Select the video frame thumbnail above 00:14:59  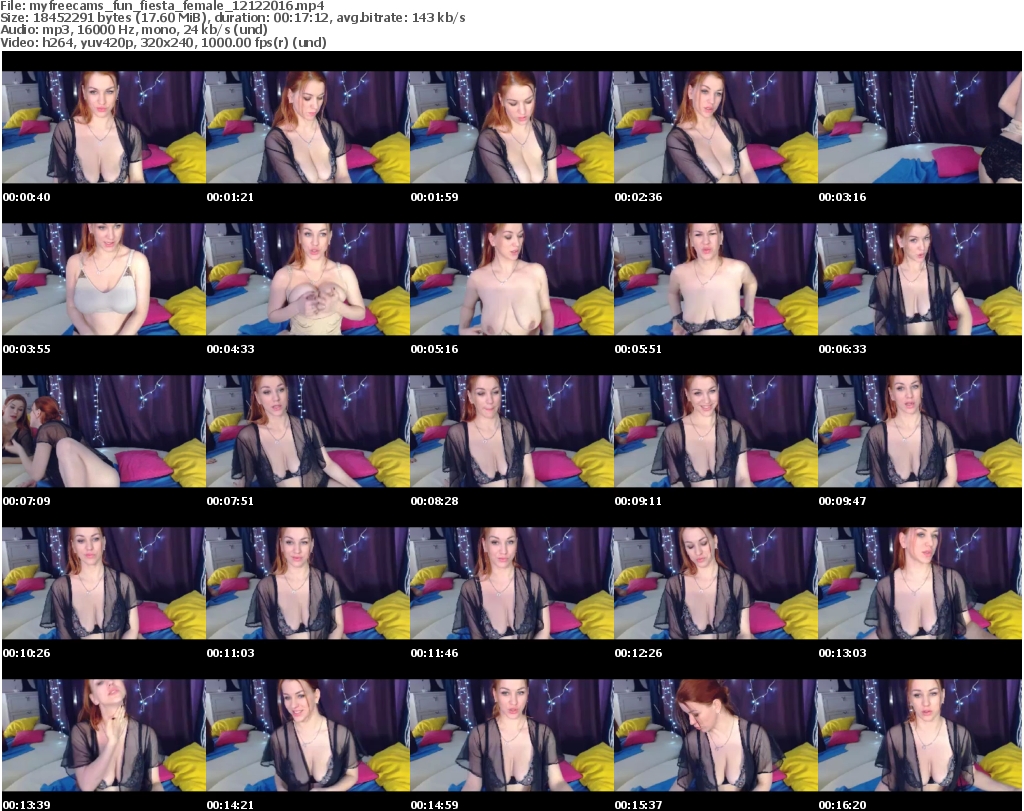(512, 735)
